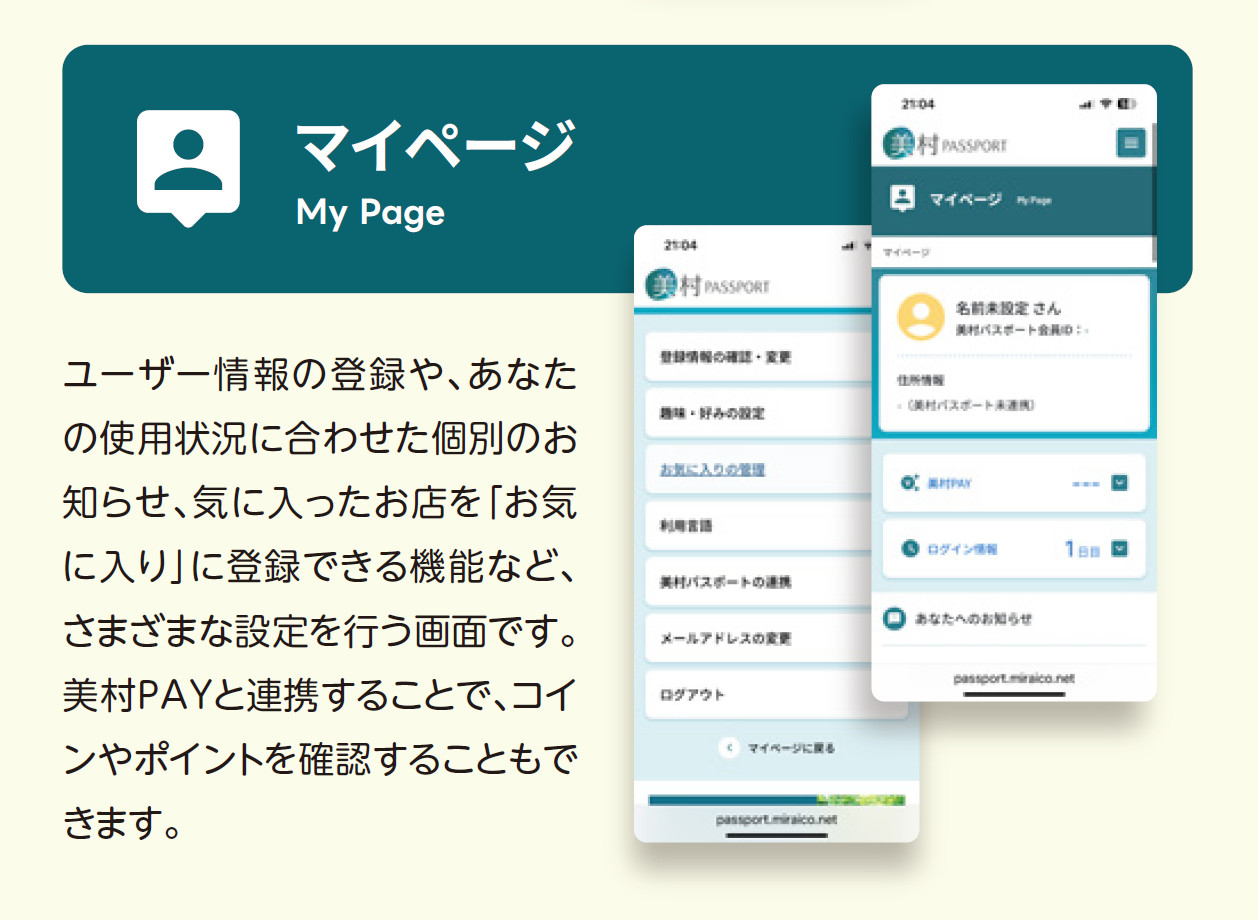Click passport.miraico.net address bar on right phone
Viewport: 1258px width, 920px height.
point(1013,678)
